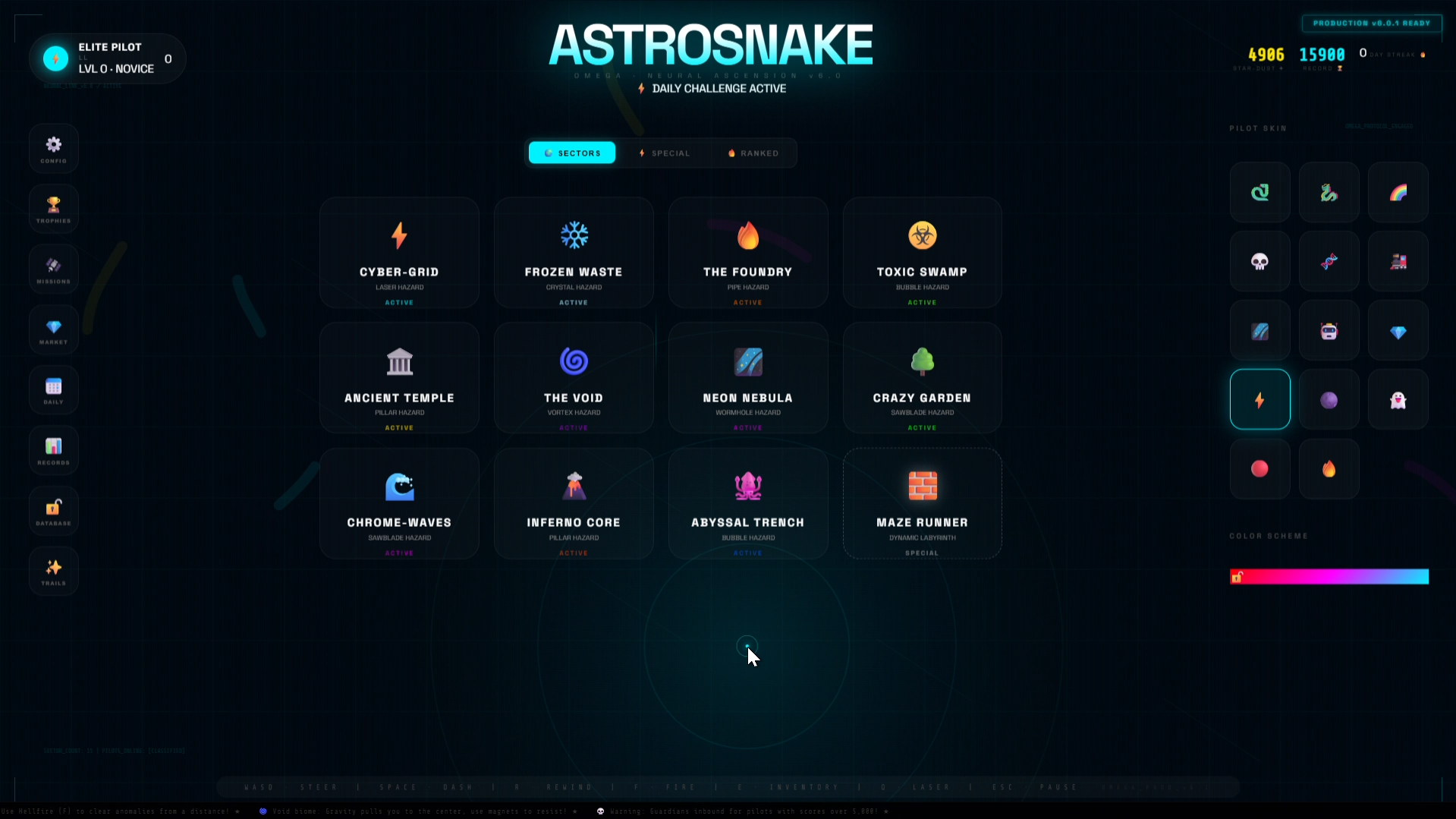1456x819 pixels.
Task: Launch the Cyber-Grid sector
Action: tap(399, 253)
